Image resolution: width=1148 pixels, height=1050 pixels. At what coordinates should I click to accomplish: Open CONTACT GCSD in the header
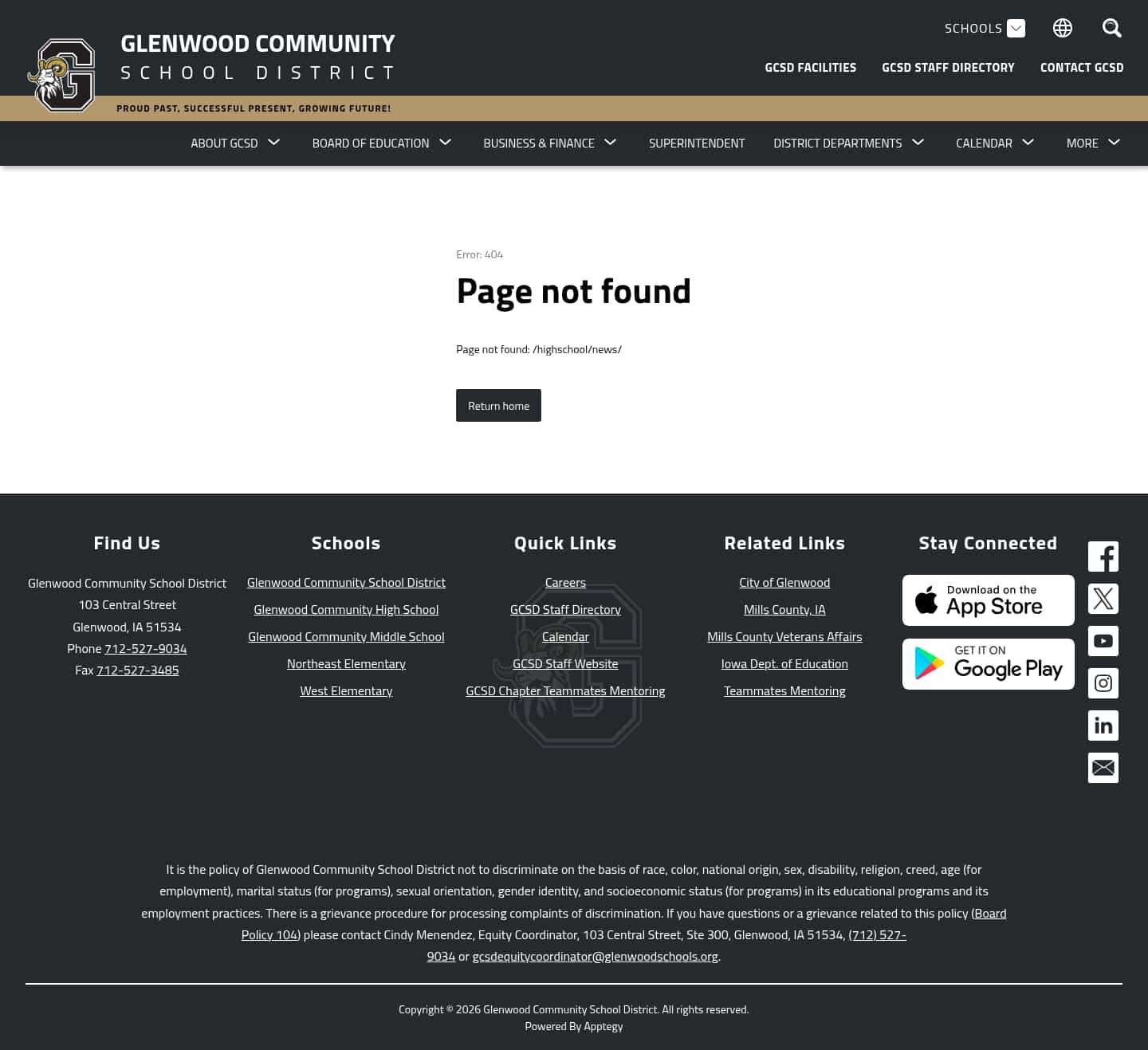tap(1082, 67)
